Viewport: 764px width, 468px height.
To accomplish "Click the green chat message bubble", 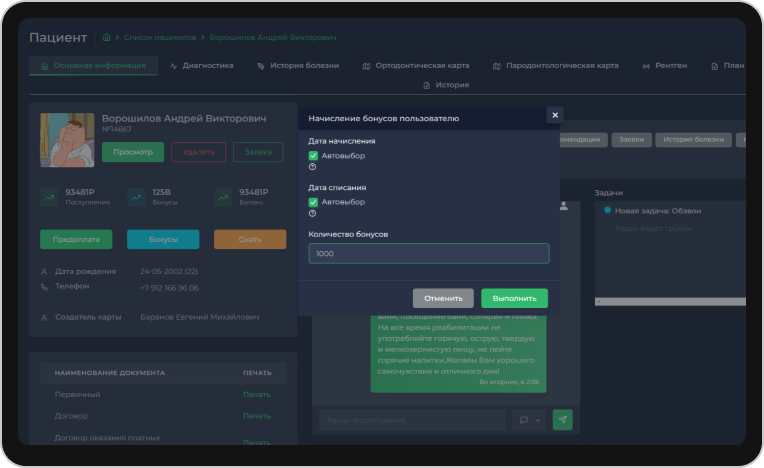I will click(458, 354).
